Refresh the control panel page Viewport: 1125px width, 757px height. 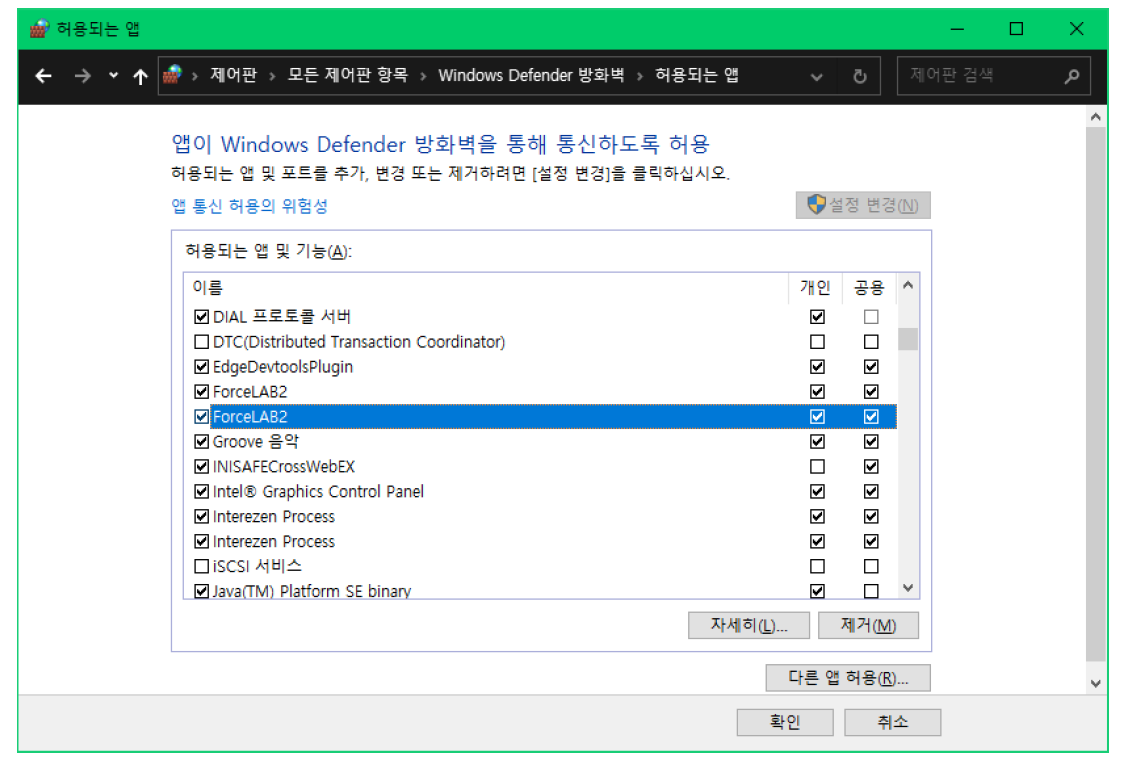pyautogui.click(x=860, y=76)
